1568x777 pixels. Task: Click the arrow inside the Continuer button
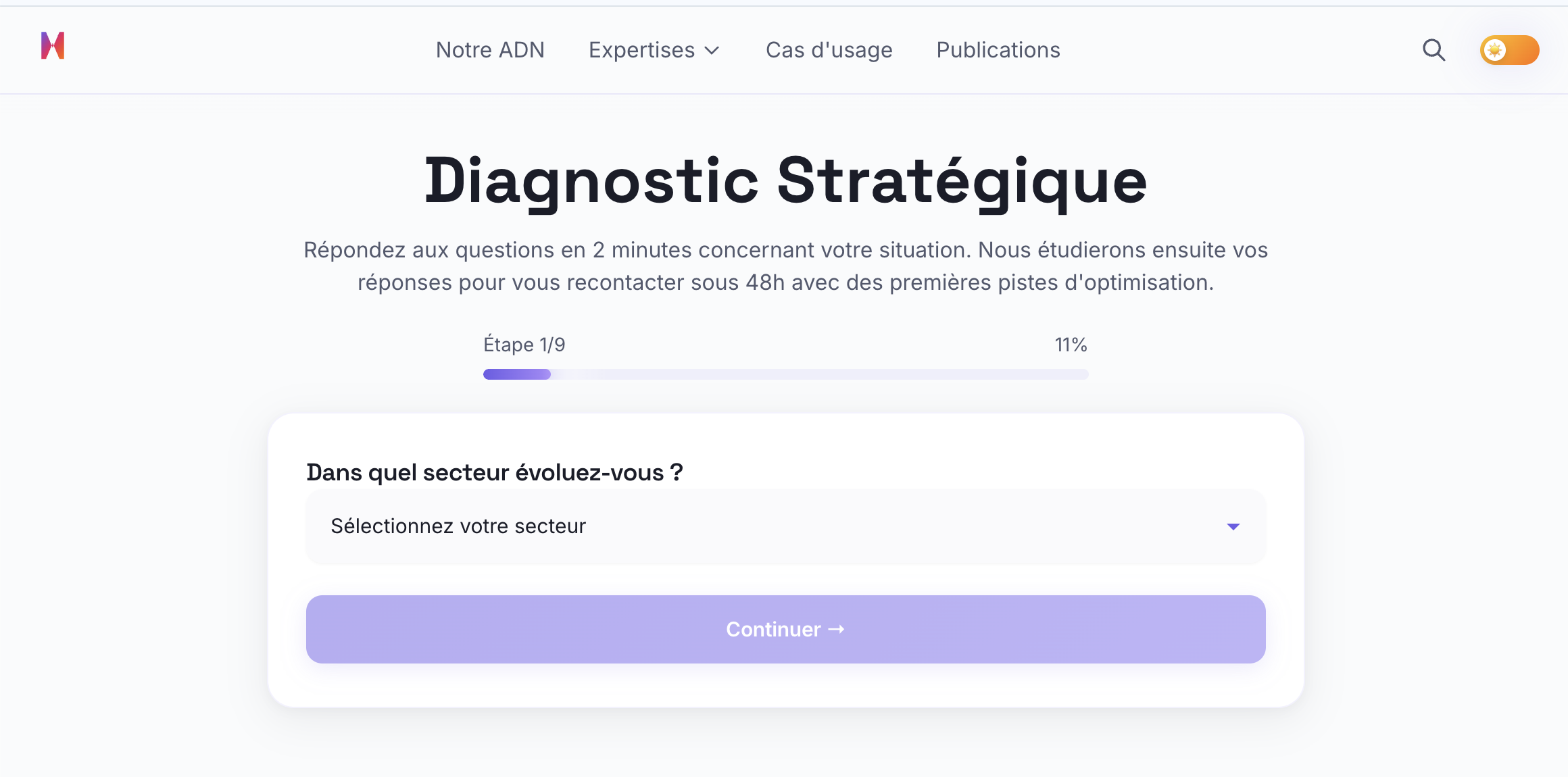point(838,629)
